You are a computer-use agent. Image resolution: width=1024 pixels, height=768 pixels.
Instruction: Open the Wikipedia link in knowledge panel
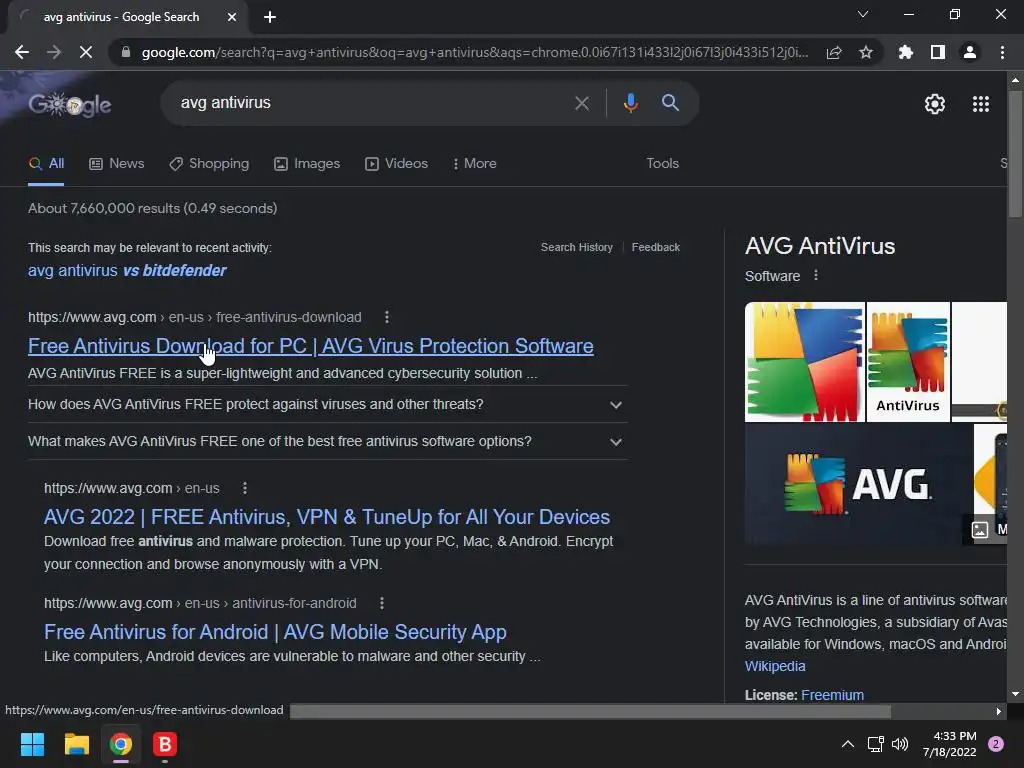[x=775, y=666]
